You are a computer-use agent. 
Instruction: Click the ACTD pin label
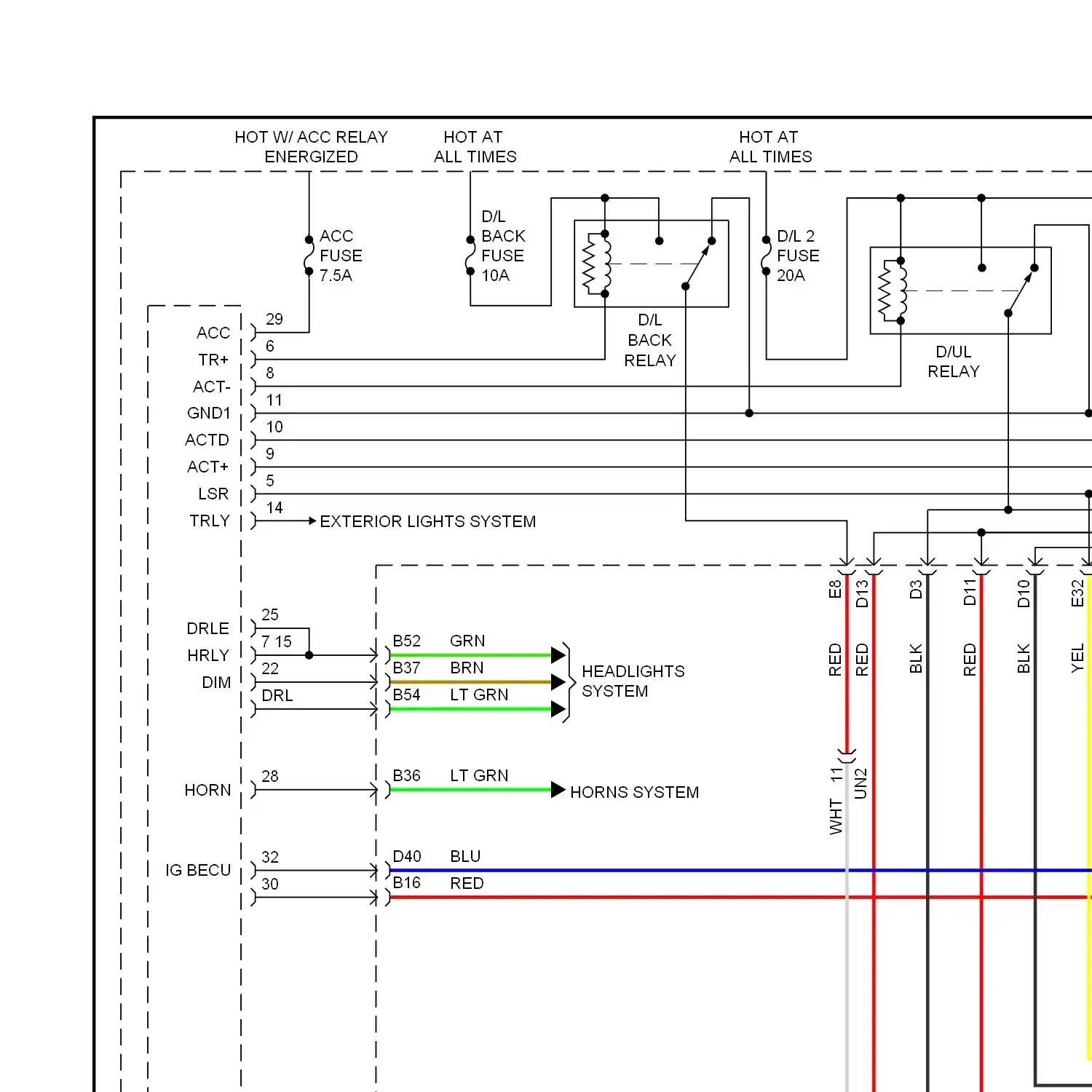point(207,440)
